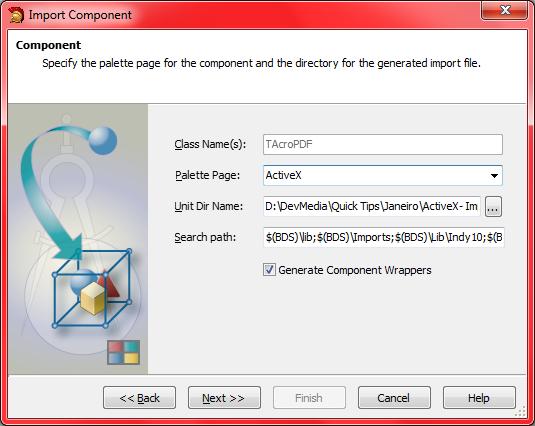
Task: Uncheck Generate Component Wrappers checkbox
Action: 269,270
